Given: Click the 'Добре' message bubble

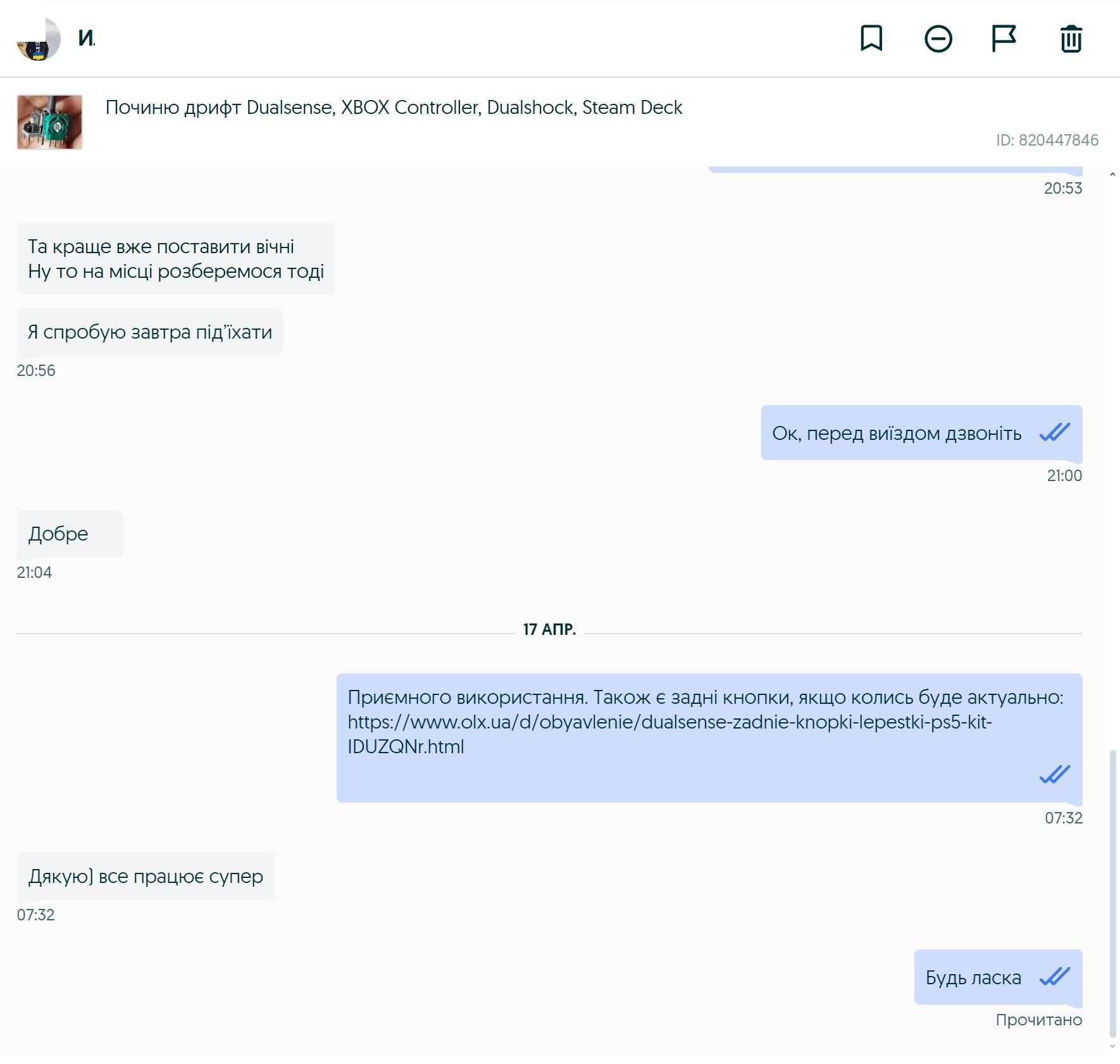Looking at the screenshot, I should [70, 534].
